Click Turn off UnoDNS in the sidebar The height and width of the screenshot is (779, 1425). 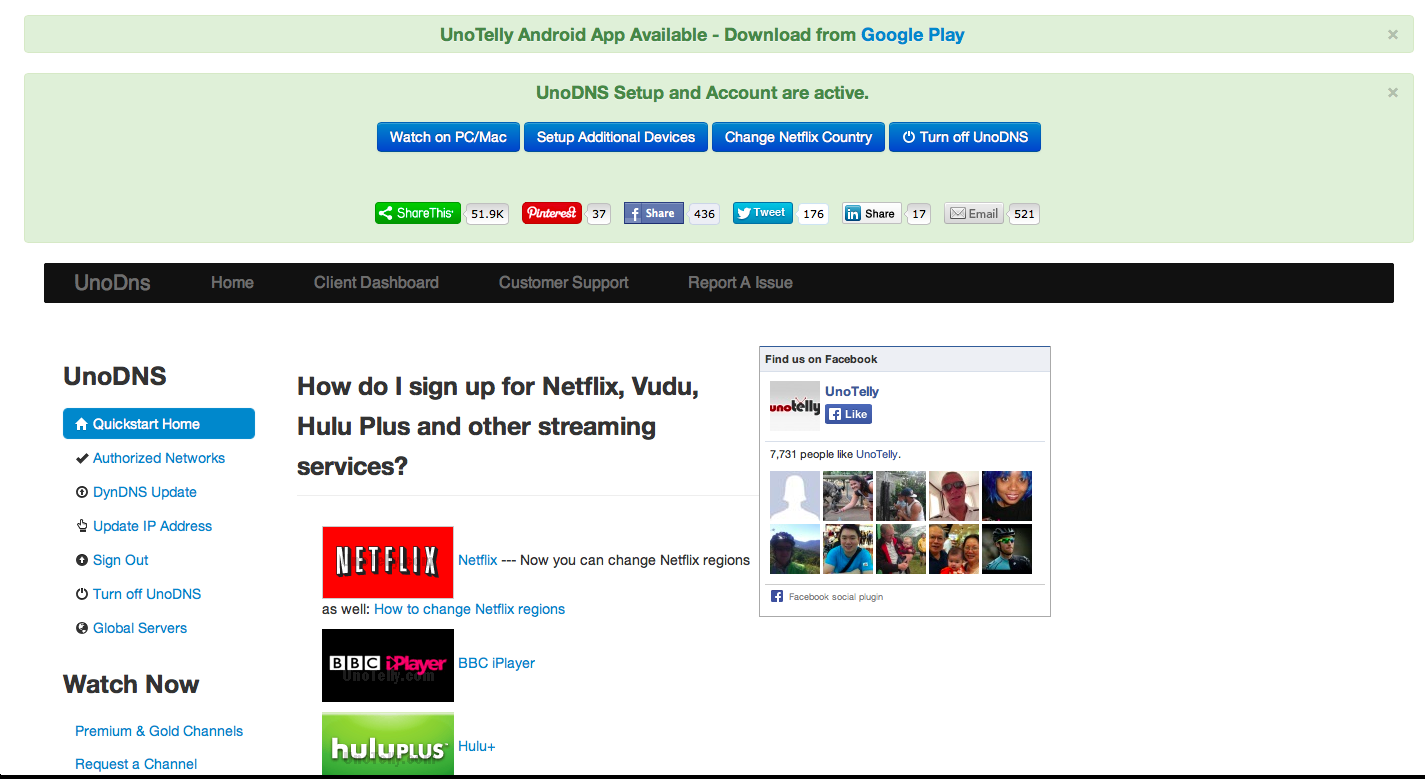pos(147,594)
